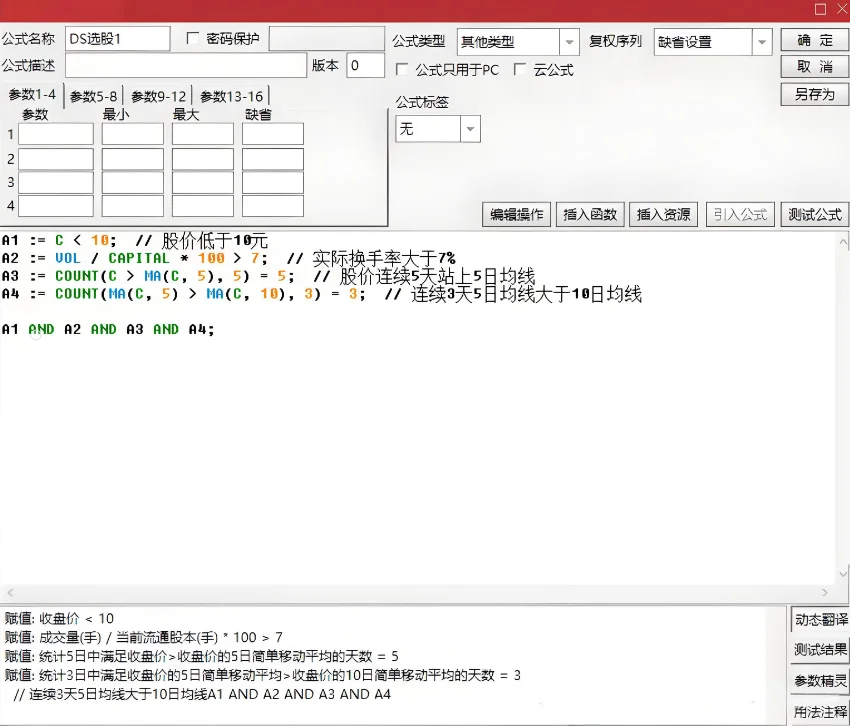Image resolution: width=850 pixels, height=726 pixels.
Task: Click the 取消 button
Action: tap(812, 68)
